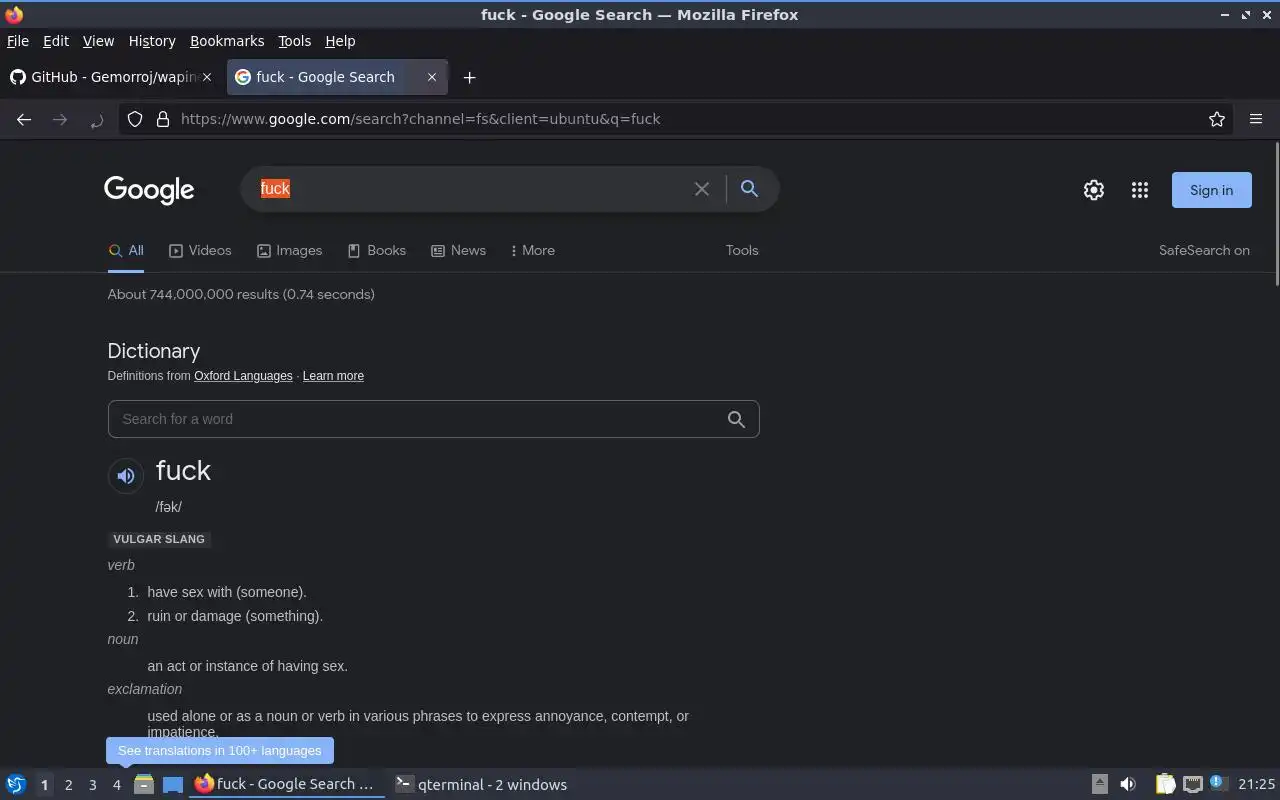
Task: Click the removable media eject tray icon
Action: pos(1099,784)
